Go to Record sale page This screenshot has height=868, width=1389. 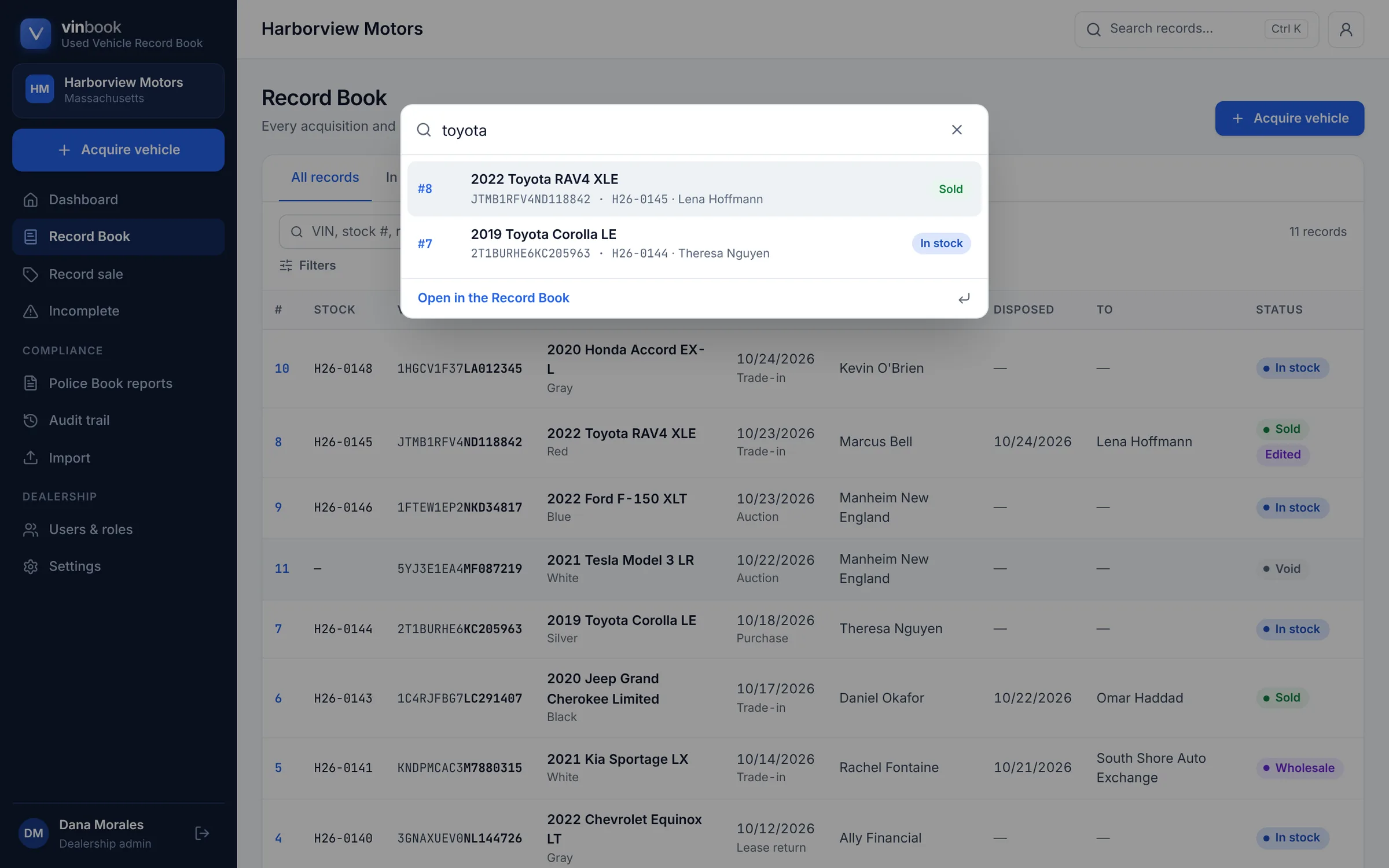(118, 274)
